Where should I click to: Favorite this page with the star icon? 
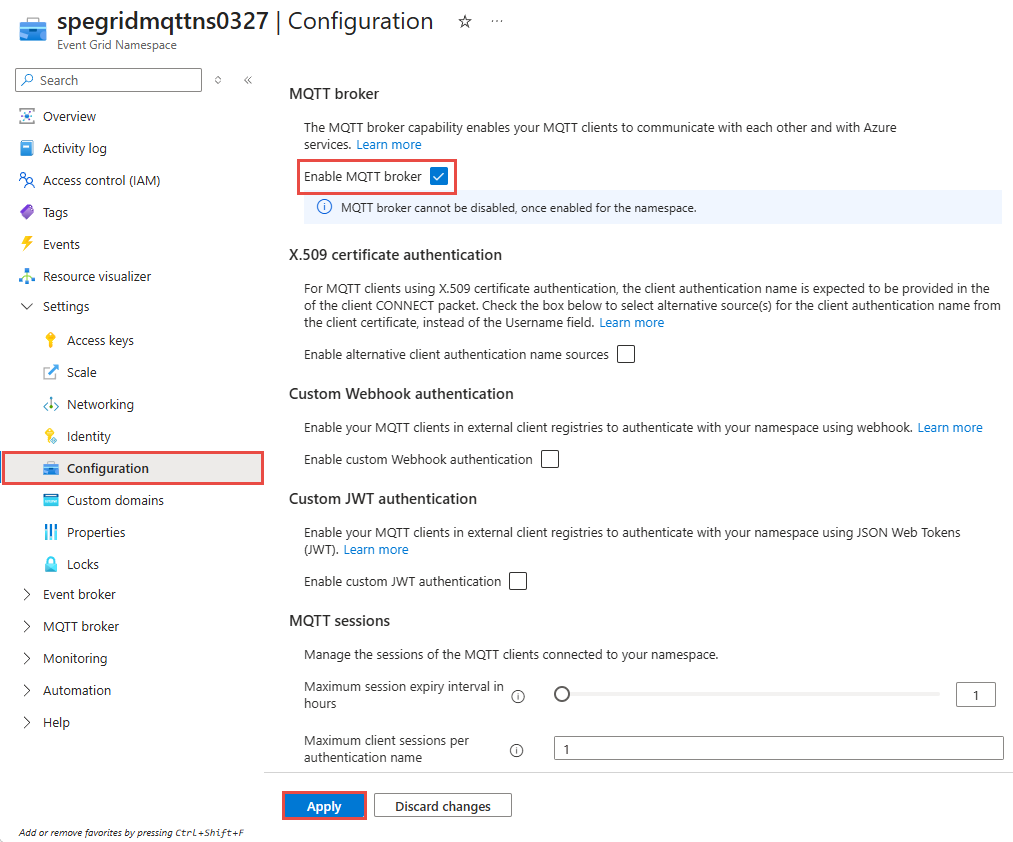click(x=465, y=22)
